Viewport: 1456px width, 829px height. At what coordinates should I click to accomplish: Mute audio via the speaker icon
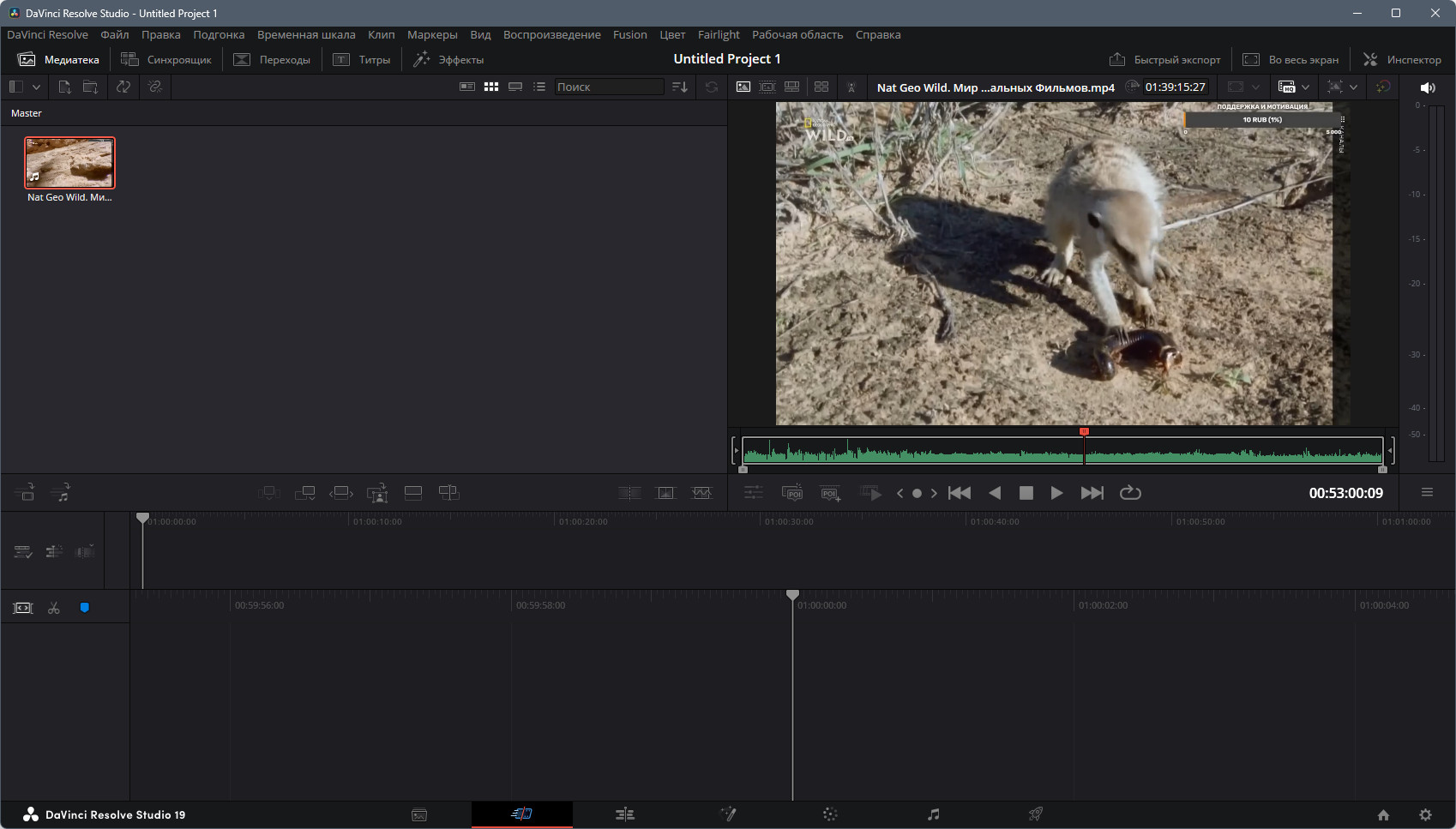[x=1428, y=87]
